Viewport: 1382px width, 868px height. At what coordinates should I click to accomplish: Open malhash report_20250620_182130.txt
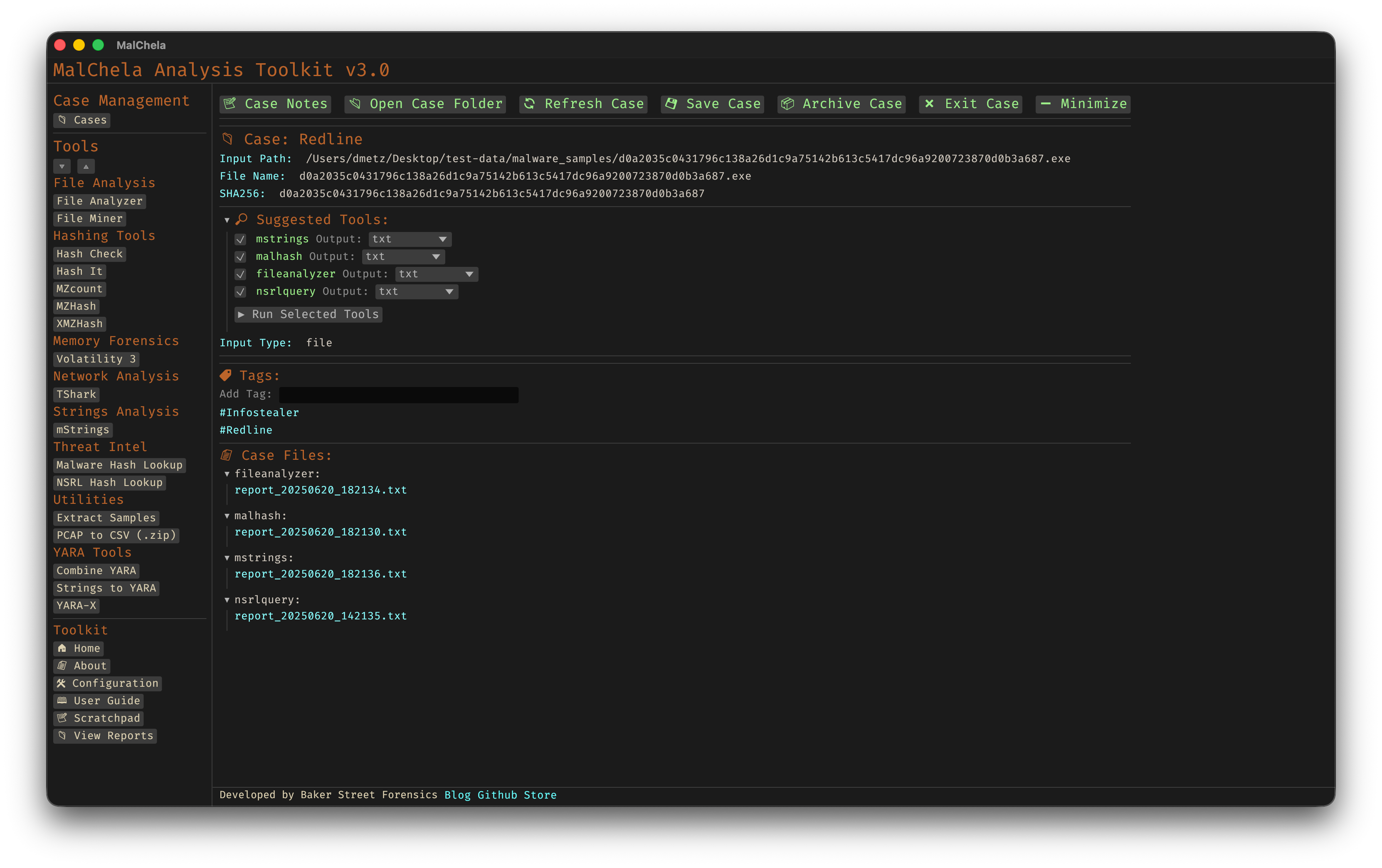321,533
